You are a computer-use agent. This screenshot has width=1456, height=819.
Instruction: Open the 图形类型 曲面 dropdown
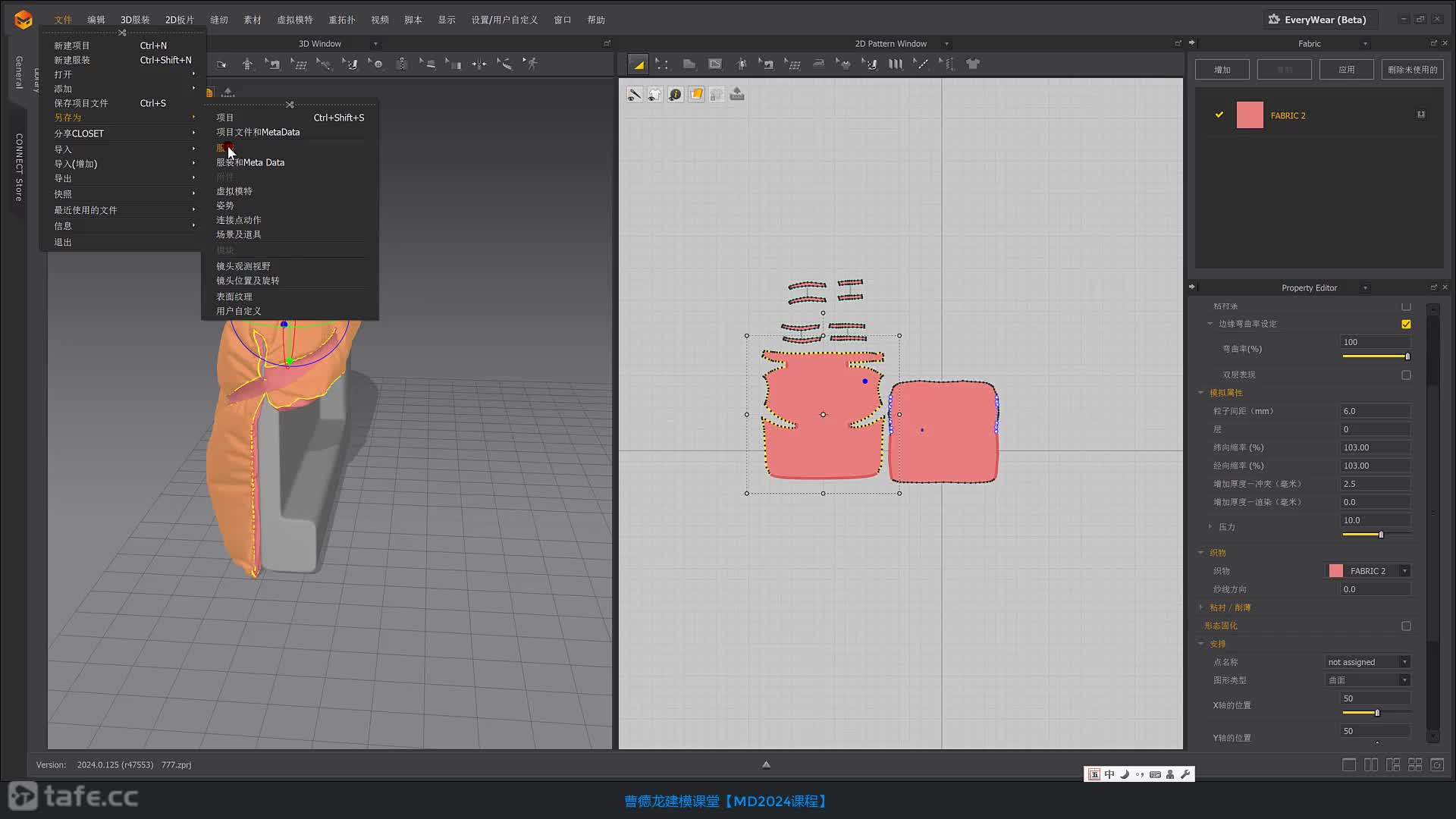click(x=1368, y=680)
